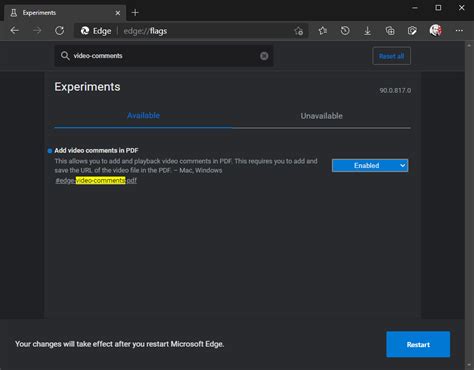Add this page to favorites
This screenshot has width=474, height=370.
[x=298, y=31]
